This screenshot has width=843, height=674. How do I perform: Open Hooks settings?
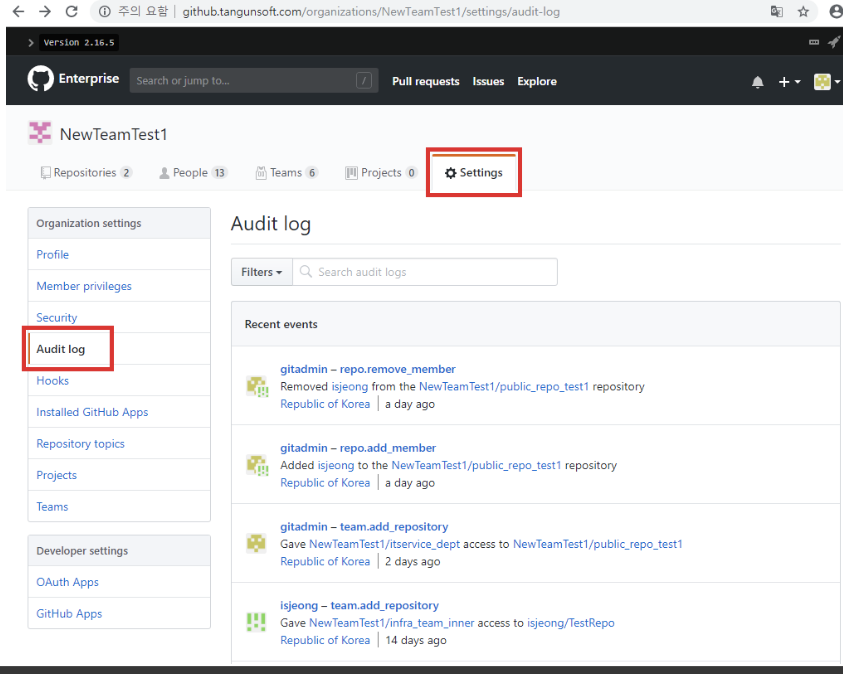tap(53, 381)
